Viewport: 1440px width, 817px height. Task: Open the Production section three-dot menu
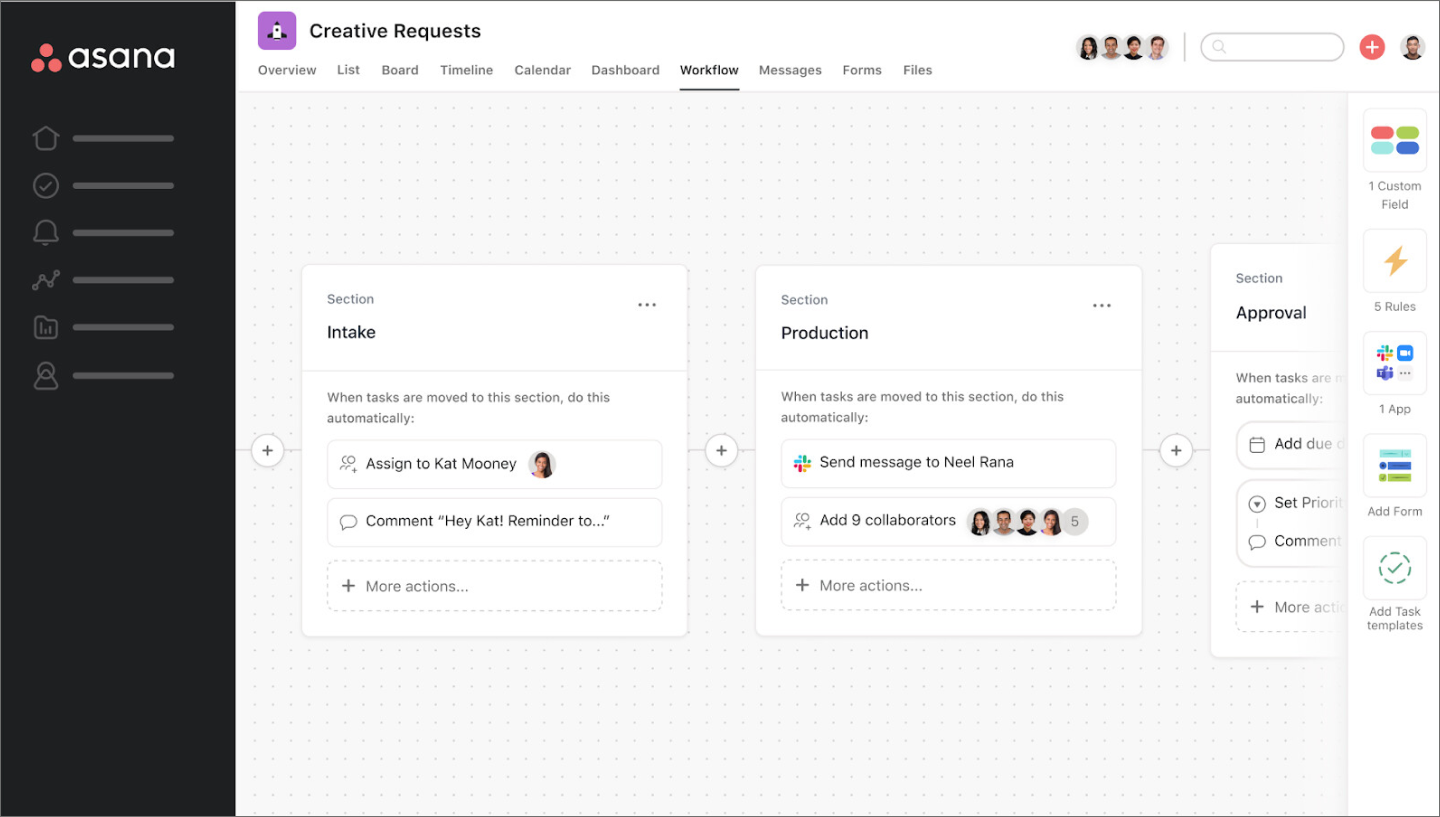(1102, 305)
